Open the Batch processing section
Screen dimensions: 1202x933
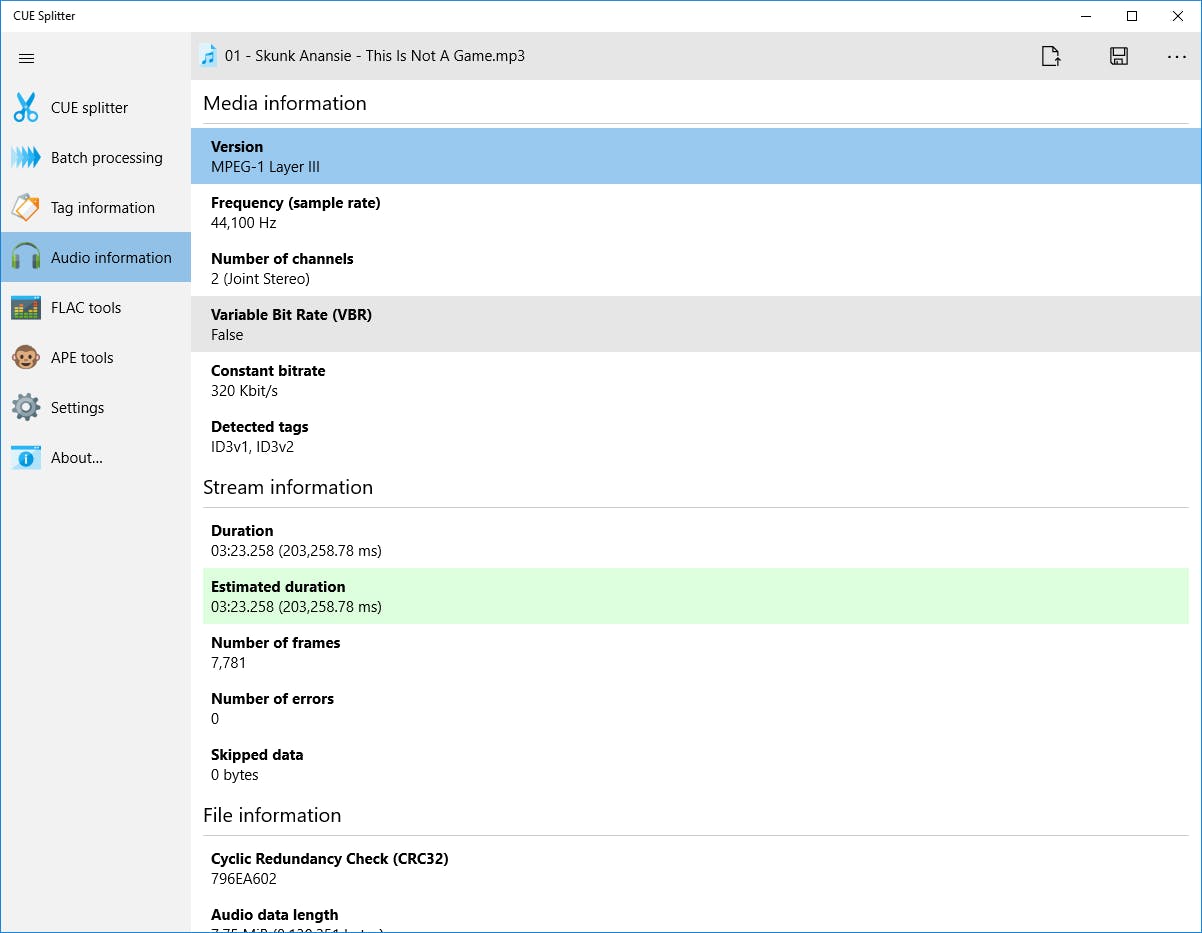(x=106, y=158)
